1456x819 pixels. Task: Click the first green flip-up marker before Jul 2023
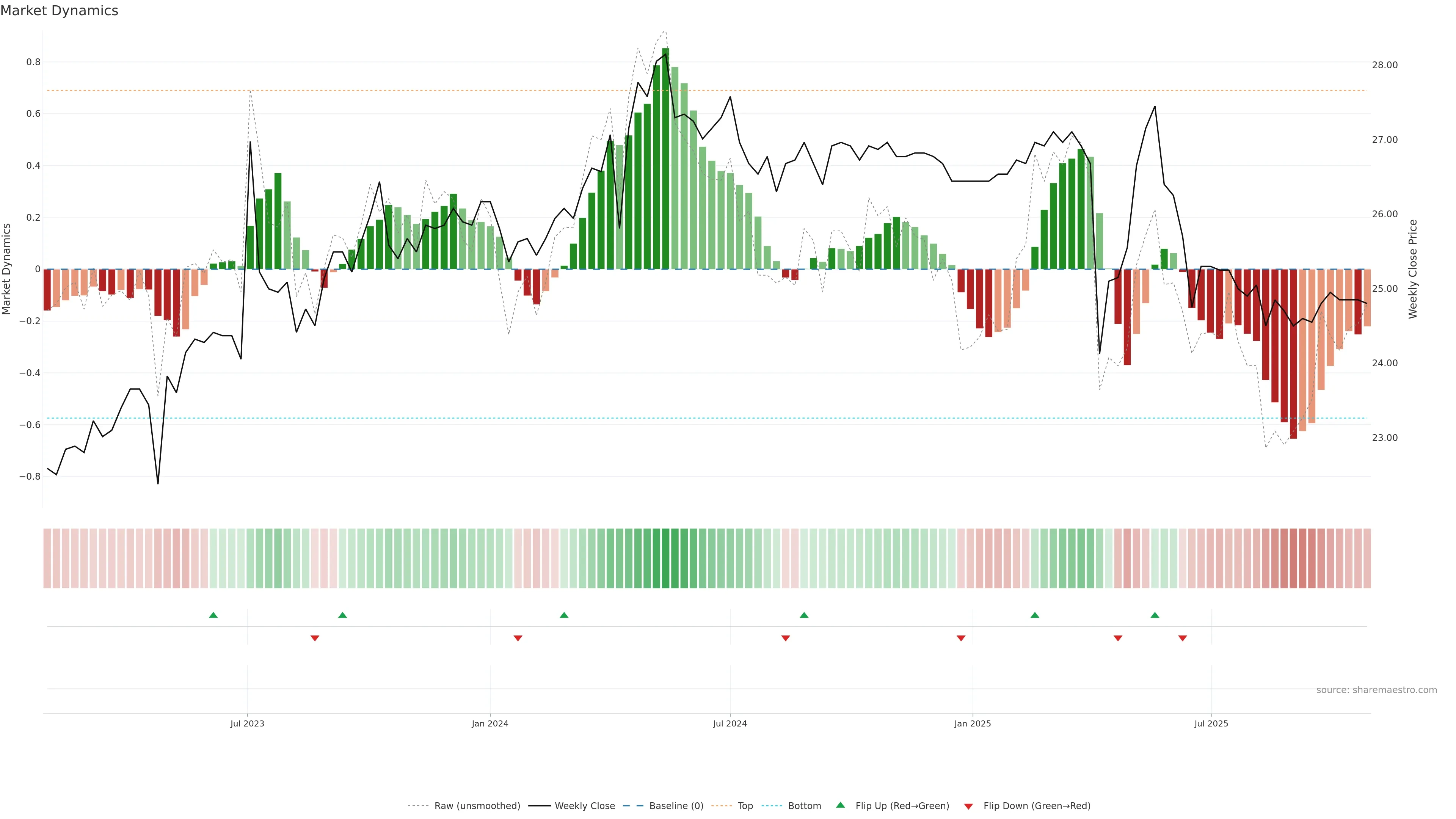point(213,615)
